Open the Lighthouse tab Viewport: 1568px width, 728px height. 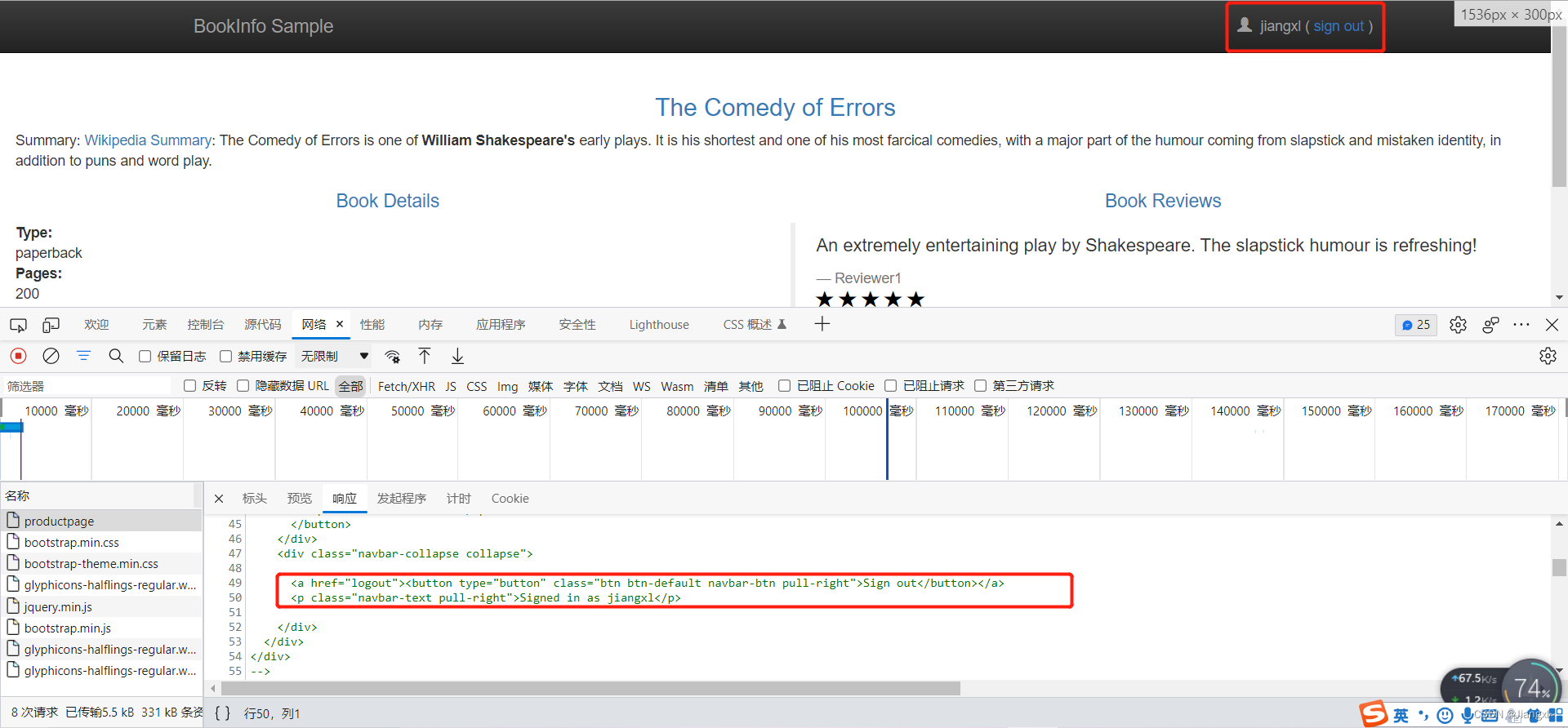[x=659, y=325]
